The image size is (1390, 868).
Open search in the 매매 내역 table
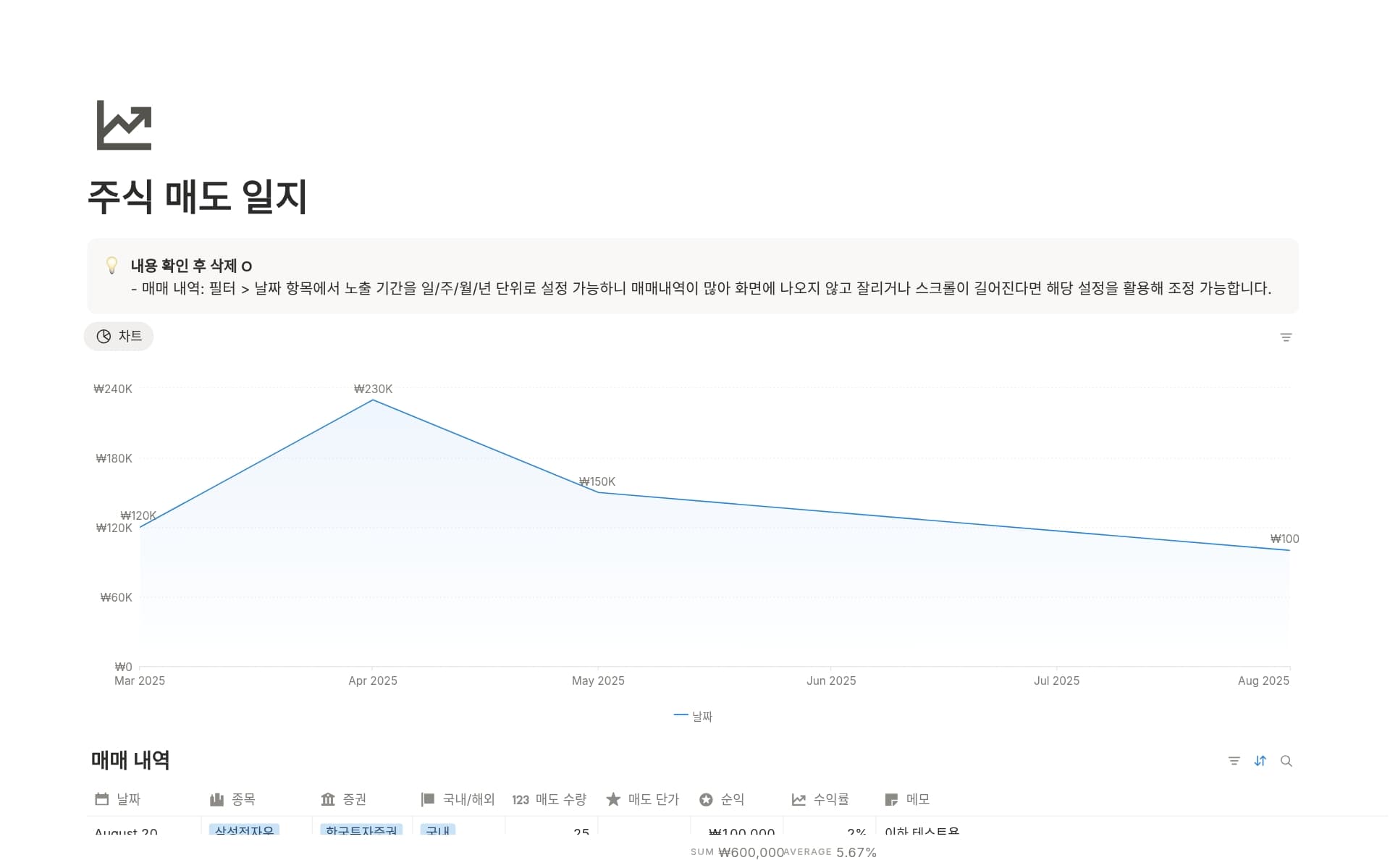pos(1287,761)
